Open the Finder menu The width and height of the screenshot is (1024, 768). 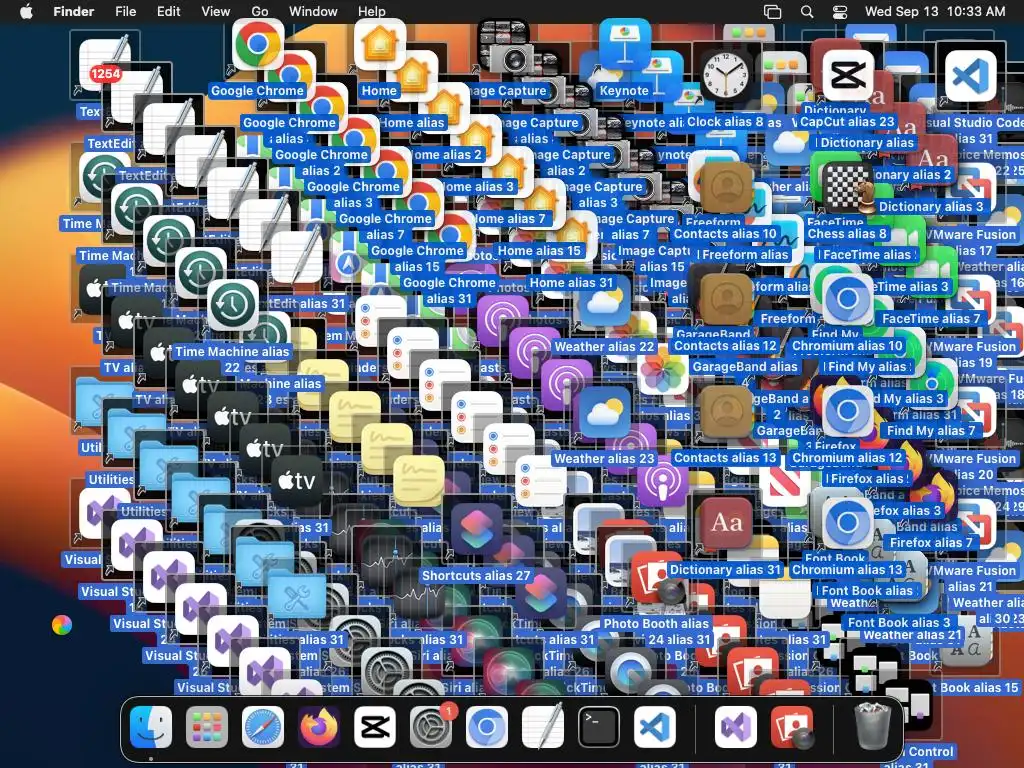coord(73,11)
